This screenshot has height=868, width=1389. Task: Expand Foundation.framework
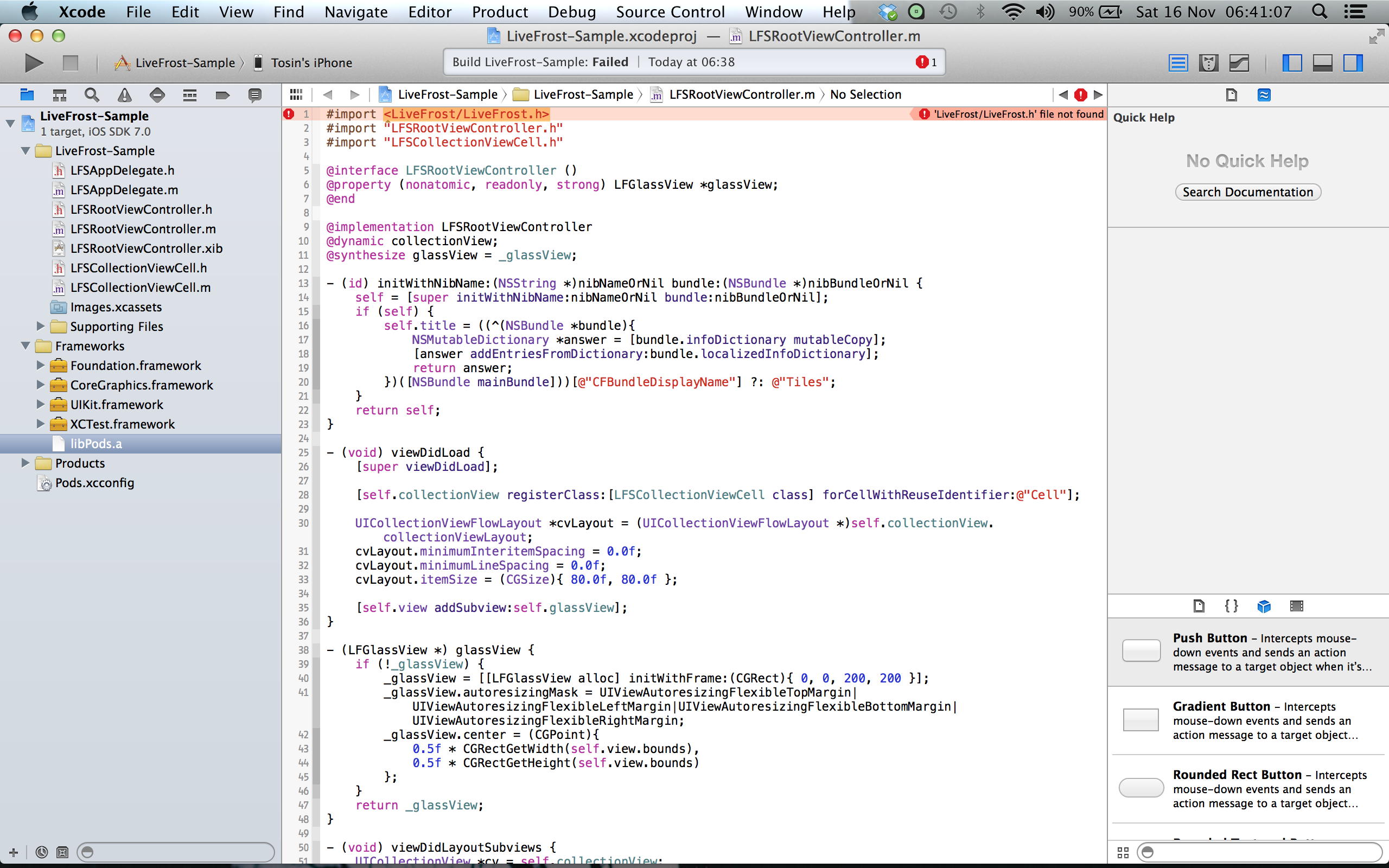point(40,365)
